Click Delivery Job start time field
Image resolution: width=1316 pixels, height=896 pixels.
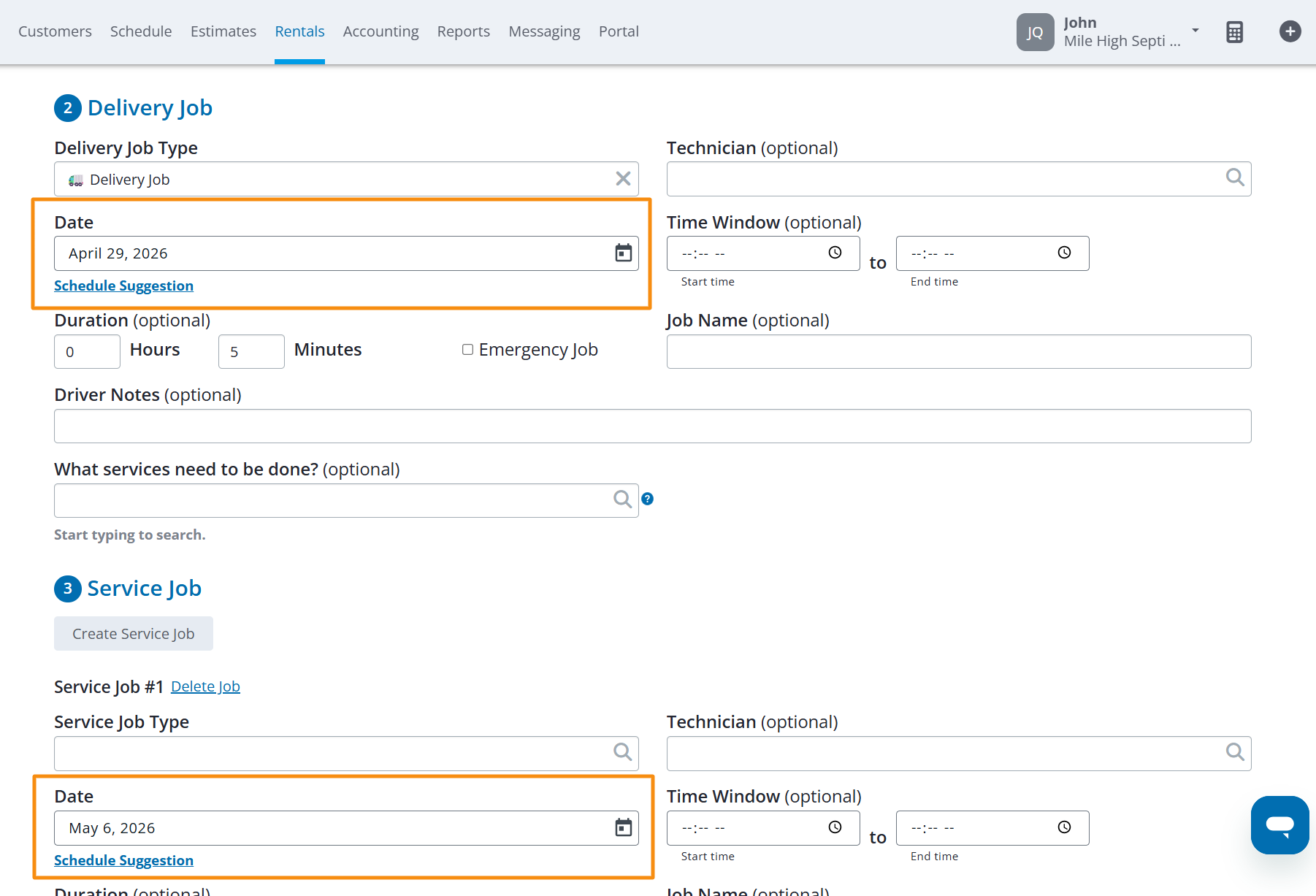pos(763,253)
